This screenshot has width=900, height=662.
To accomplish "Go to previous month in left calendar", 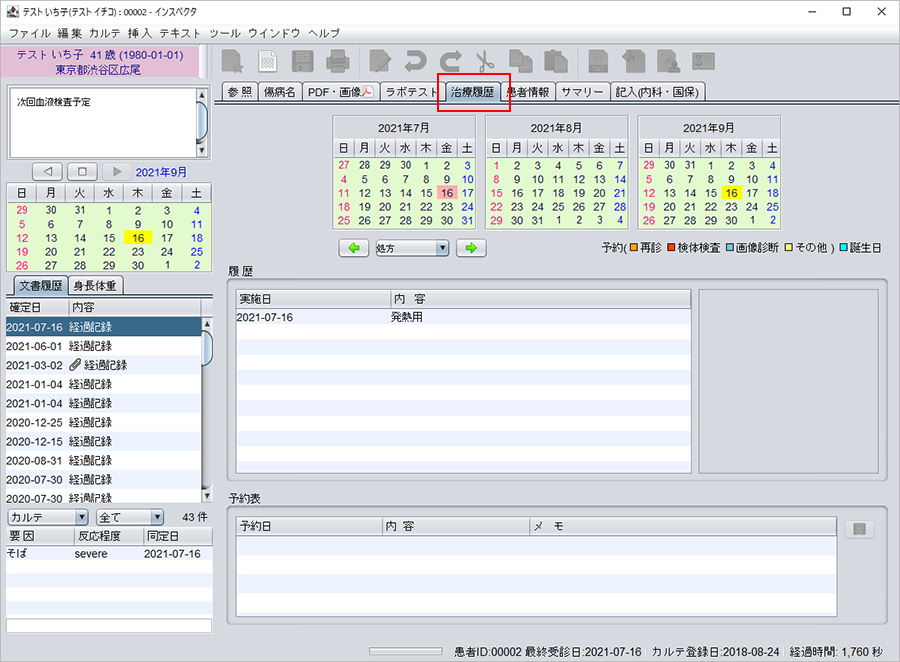I will (47, 172).
